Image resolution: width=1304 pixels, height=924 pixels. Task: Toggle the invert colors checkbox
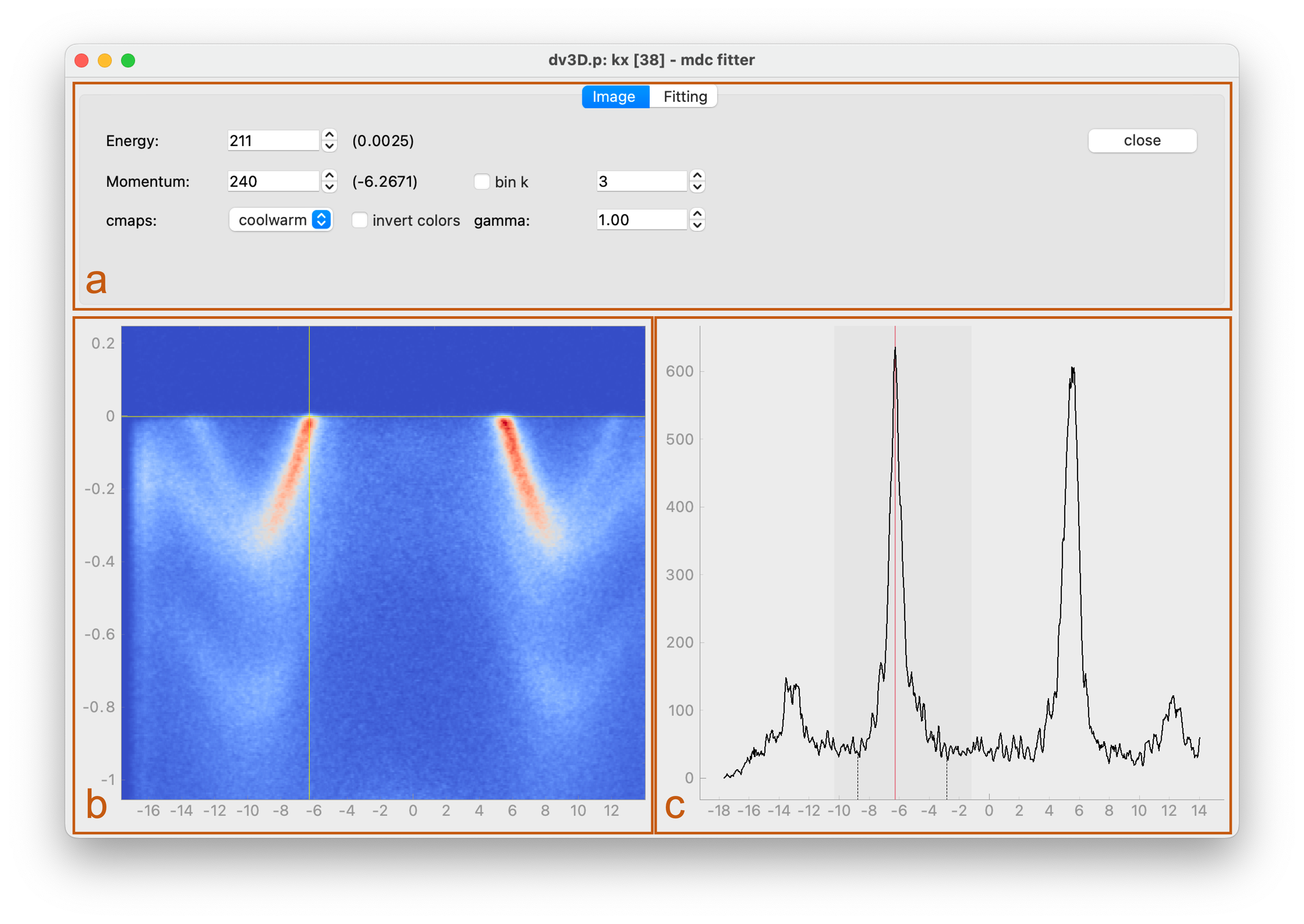click(359, 220)
